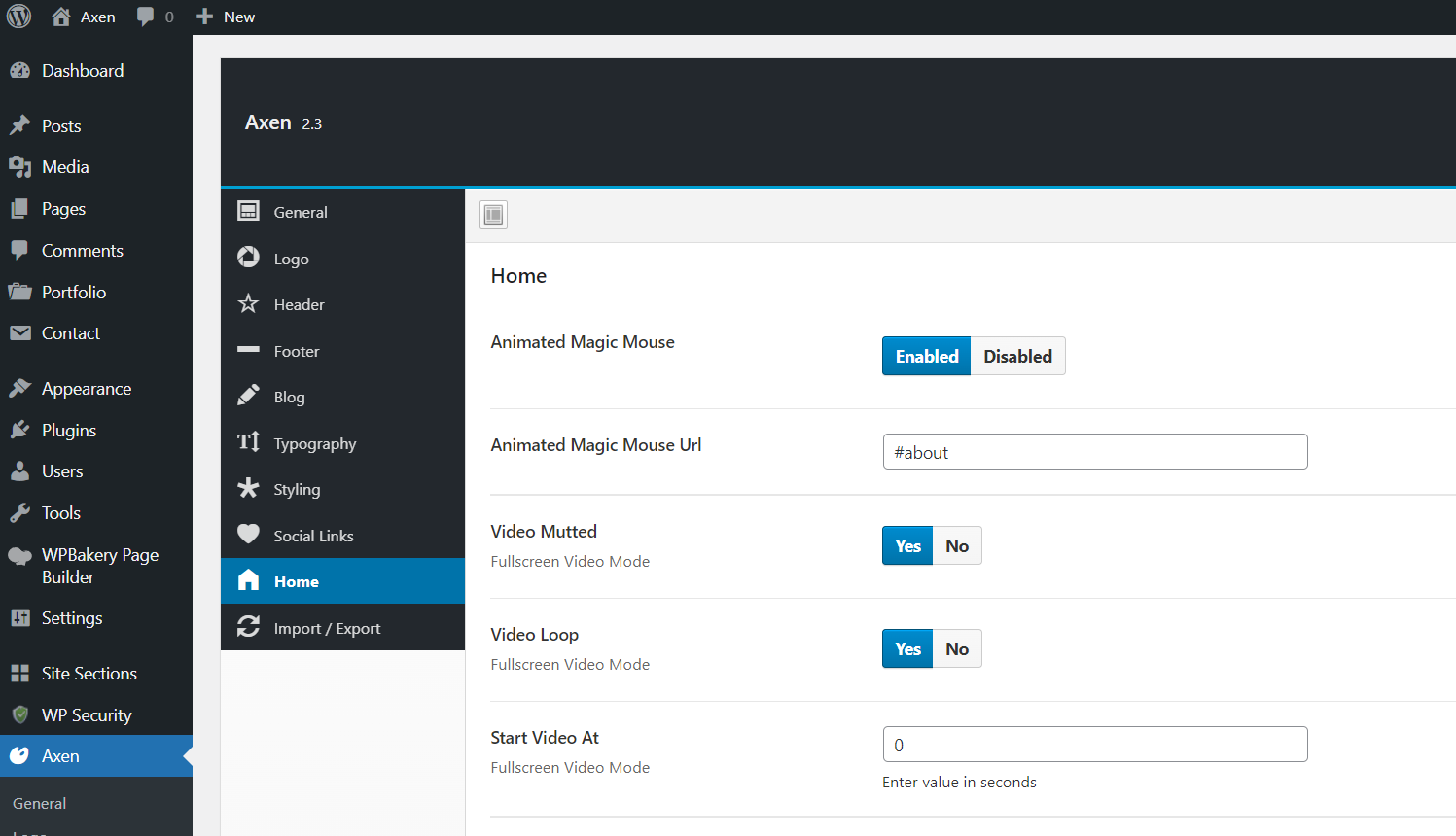
Task: Click the WP Security shield icon
Action: (19, 714)
